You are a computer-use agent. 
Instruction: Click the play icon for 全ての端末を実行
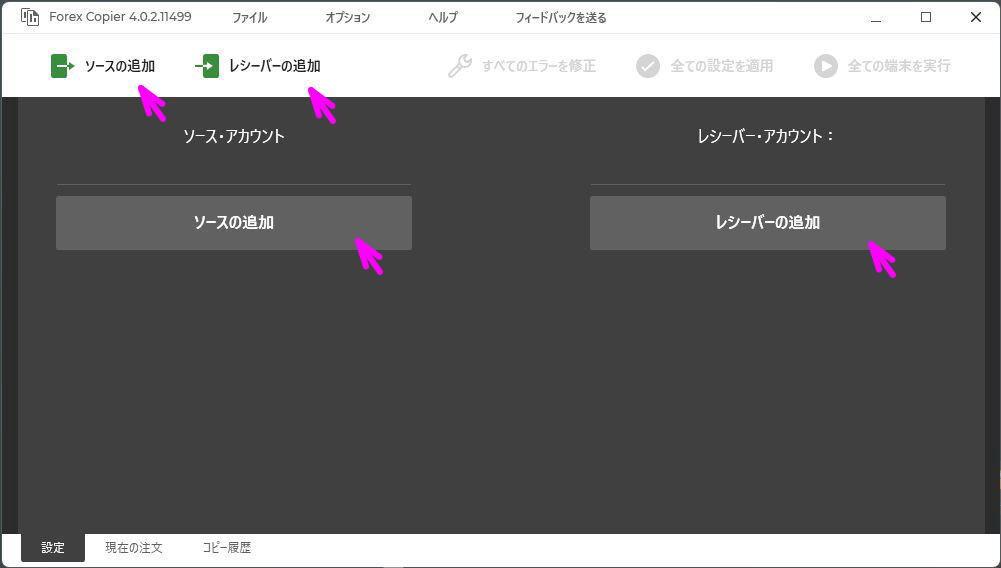point(825,66)
